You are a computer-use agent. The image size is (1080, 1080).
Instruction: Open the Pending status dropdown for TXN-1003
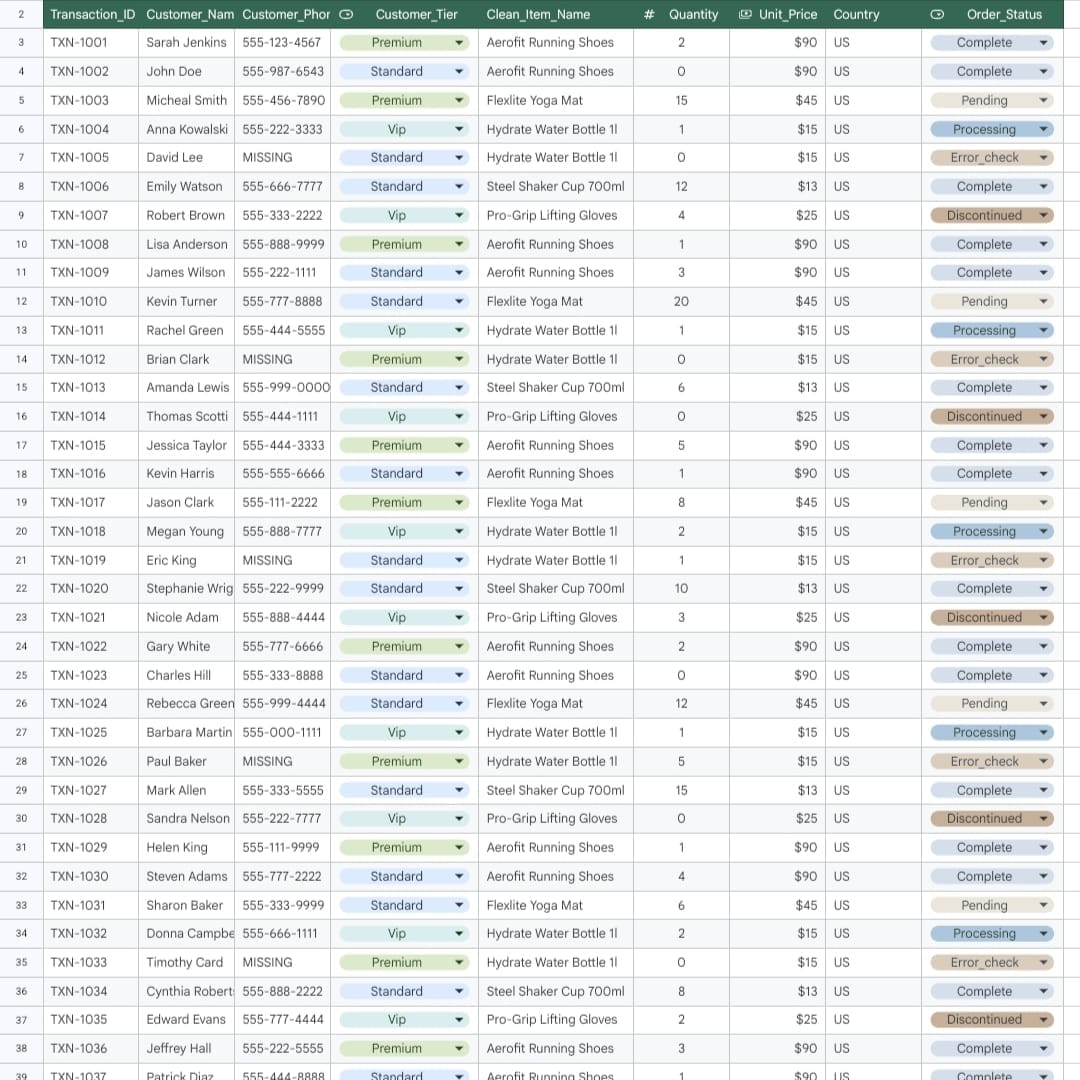(1043, 101)
